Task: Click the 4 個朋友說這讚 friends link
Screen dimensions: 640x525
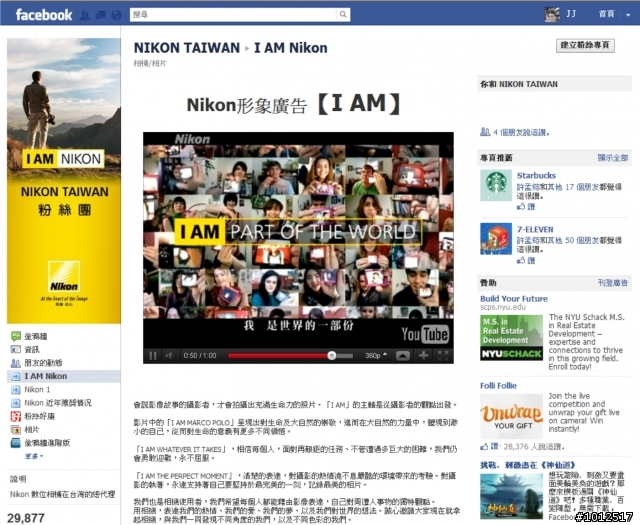Action: 521,133
